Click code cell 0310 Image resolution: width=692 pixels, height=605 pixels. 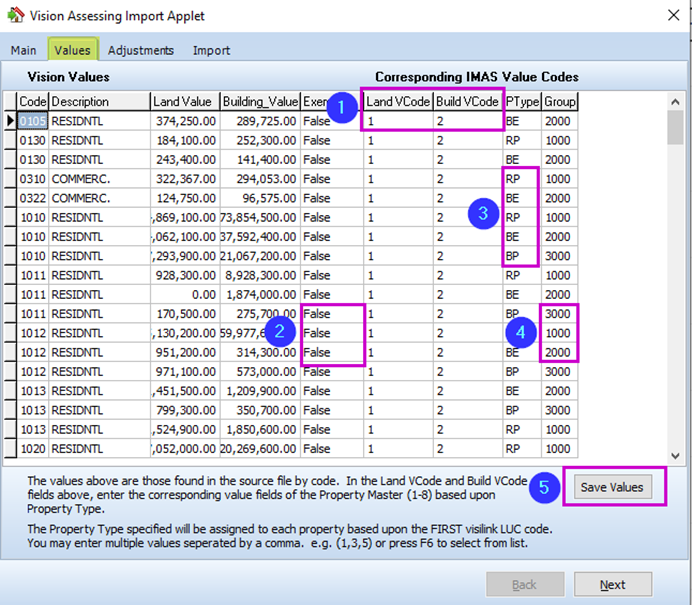point(33,179)
